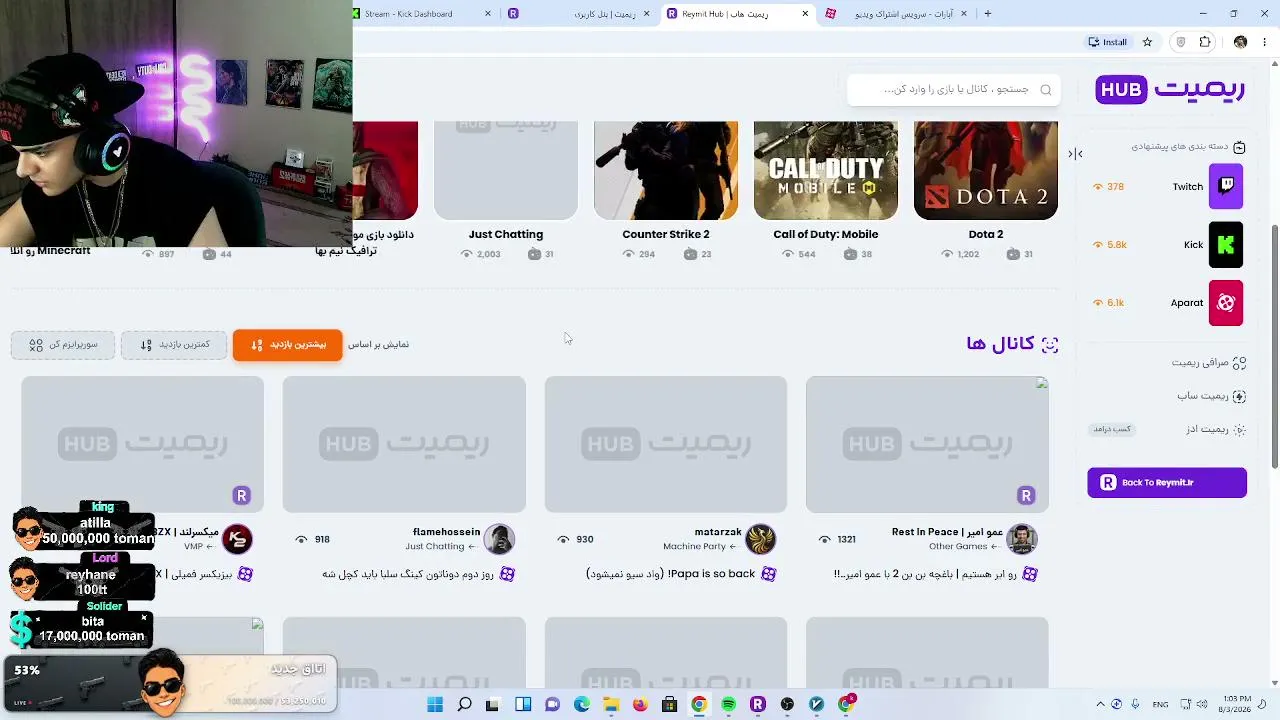Open the Aparat platform icon in sidebar

pyautogui.click(x=1226, y=303)
